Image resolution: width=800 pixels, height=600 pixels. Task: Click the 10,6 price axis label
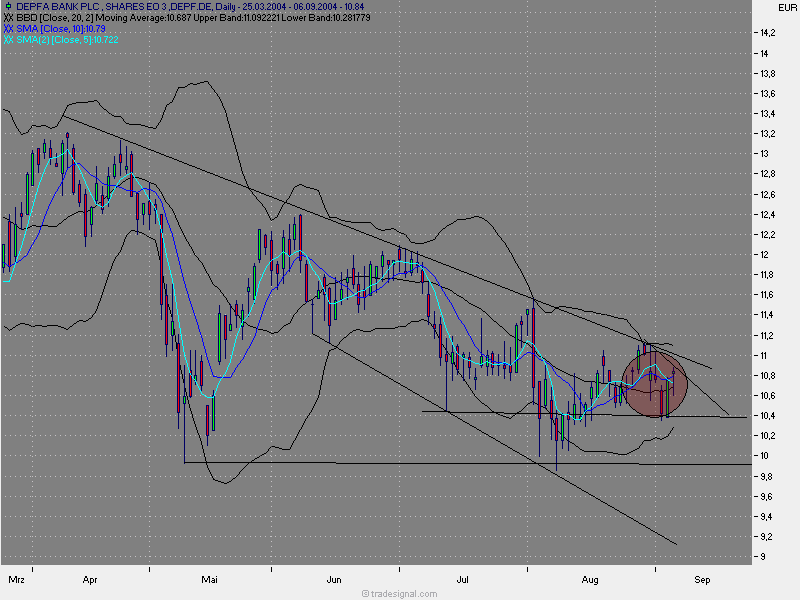(x=767, y=395)
